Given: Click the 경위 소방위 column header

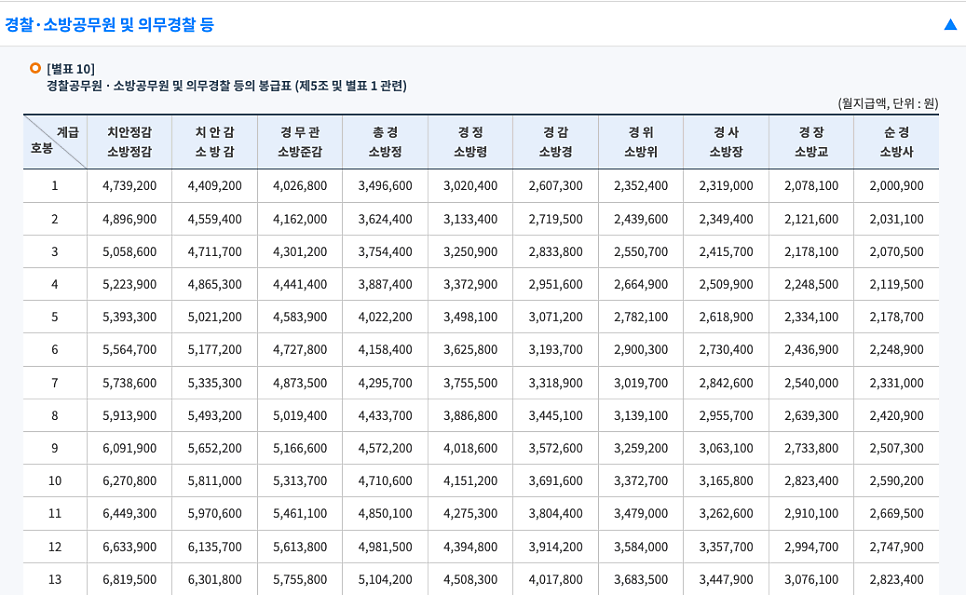Looking at the screenshot, I should pyautogui.click(x=641, y=142).
